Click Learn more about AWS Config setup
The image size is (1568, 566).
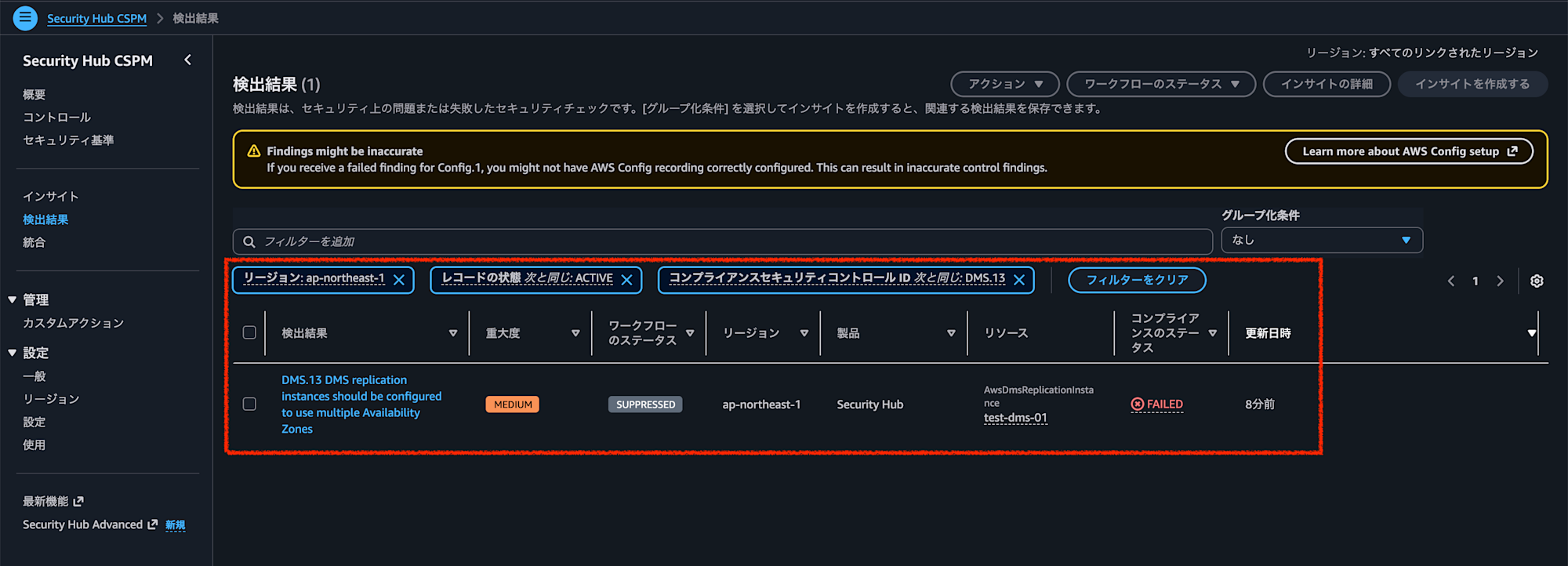point(1409,151)
